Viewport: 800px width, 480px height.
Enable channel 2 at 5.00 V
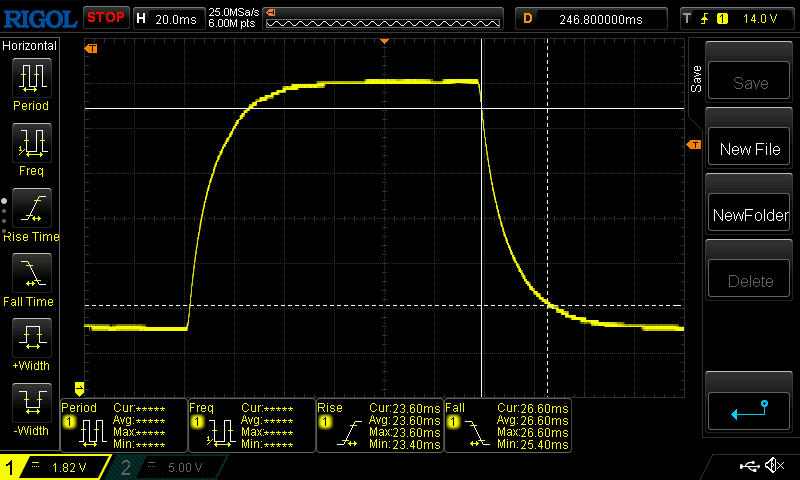click(170, 467)
